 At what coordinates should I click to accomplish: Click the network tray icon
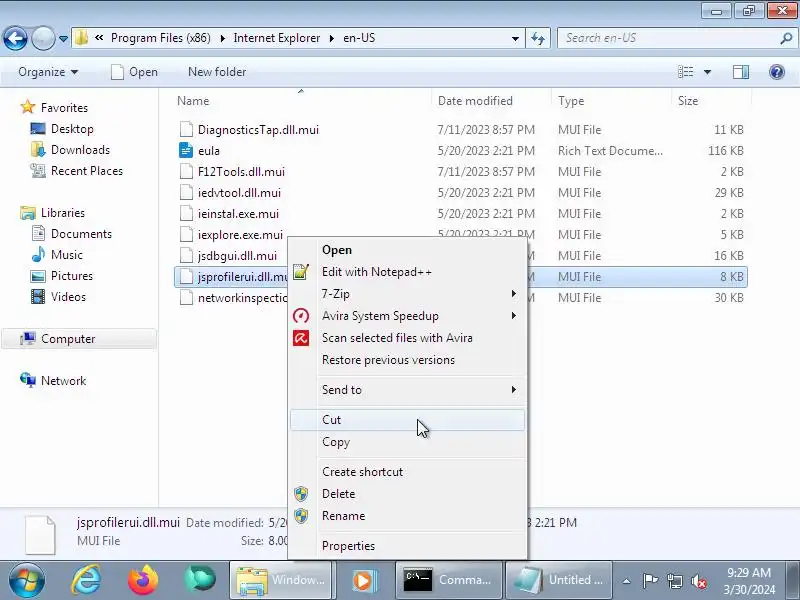(x=674, y=581)
